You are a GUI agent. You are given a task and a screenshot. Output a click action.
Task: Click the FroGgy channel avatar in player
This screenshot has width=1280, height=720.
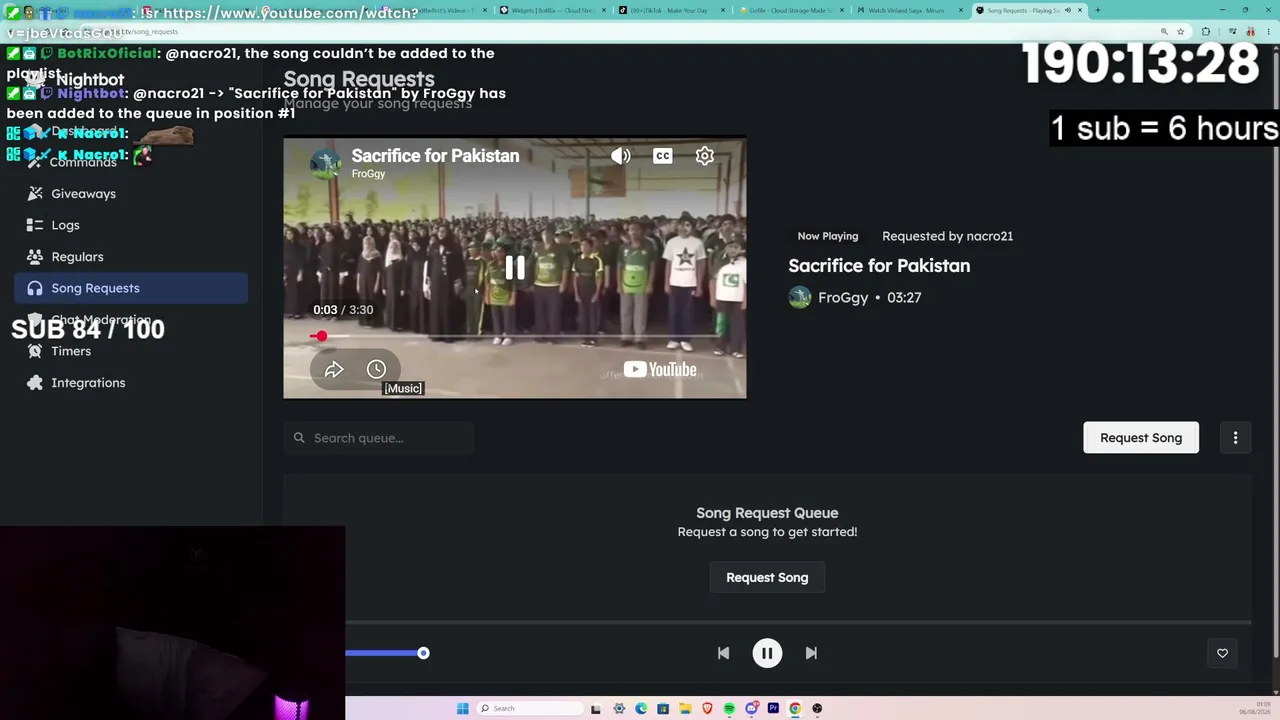(325, 164)
